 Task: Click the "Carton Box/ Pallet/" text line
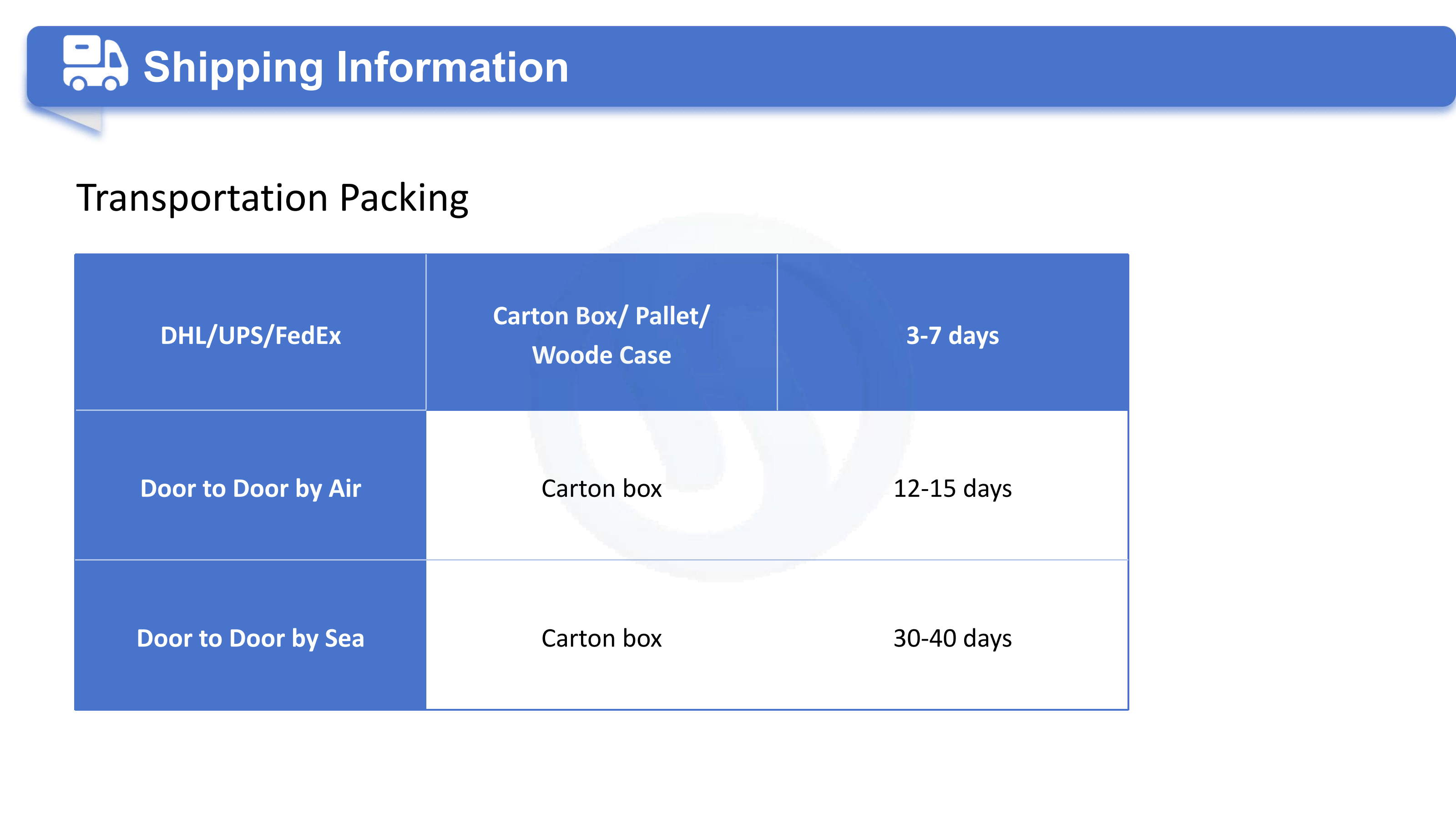(x=601, y=316)
